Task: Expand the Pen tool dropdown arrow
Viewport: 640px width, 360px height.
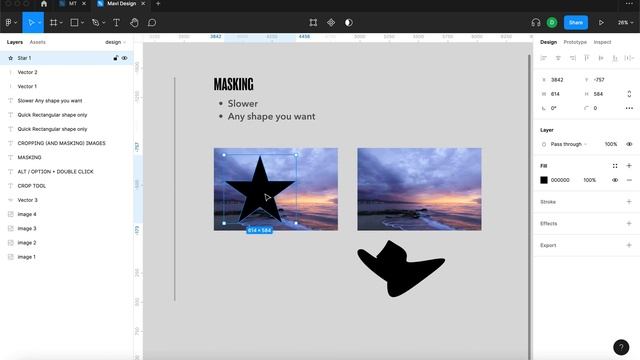Action: point(104,22)
